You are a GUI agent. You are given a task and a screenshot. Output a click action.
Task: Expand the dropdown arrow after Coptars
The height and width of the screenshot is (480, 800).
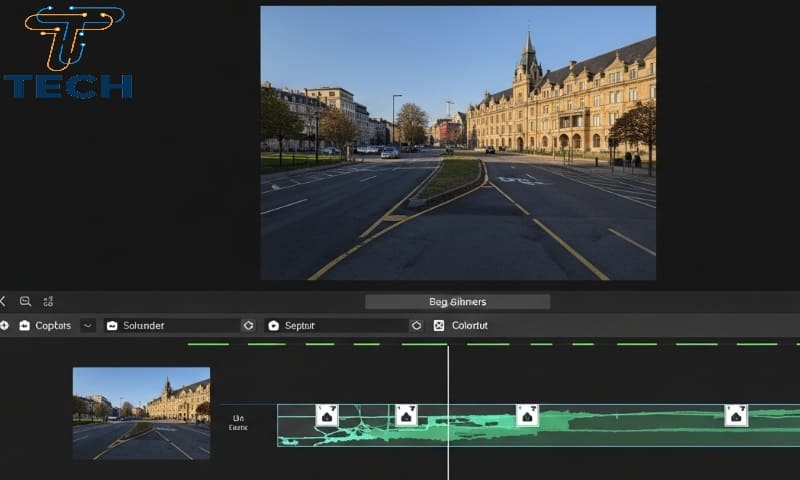88,326
